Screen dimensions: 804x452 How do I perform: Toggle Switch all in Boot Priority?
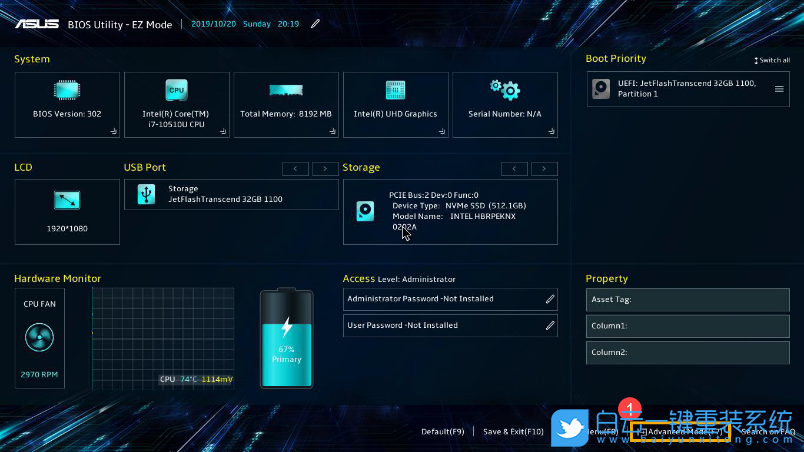[x=771, y=60]
